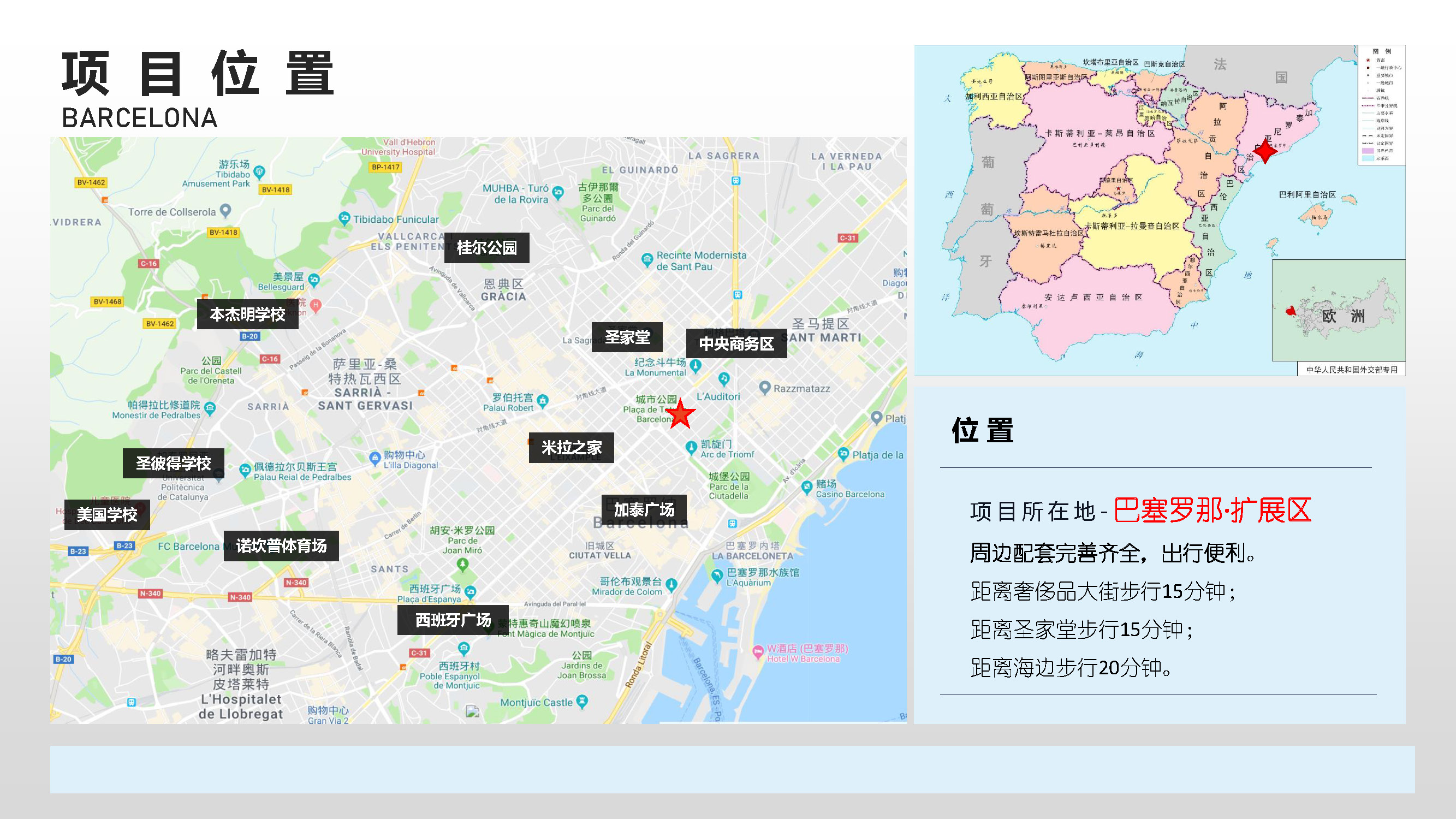
Task: Click the line 周边配套完善齐全，出行便利。
Action: pos(1114,553)
